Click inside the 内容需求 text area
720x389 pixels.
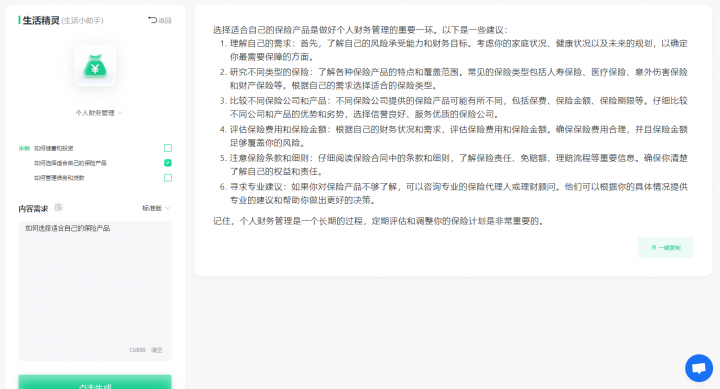tap(95, 291)
